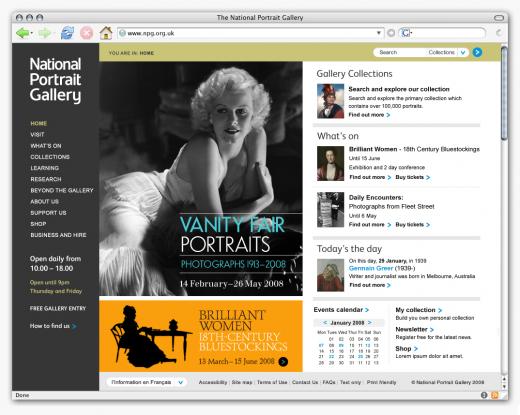Screen dimensions: 520x415
Task: Click the Search and explore our collection heading
Action: coord(399,89)
